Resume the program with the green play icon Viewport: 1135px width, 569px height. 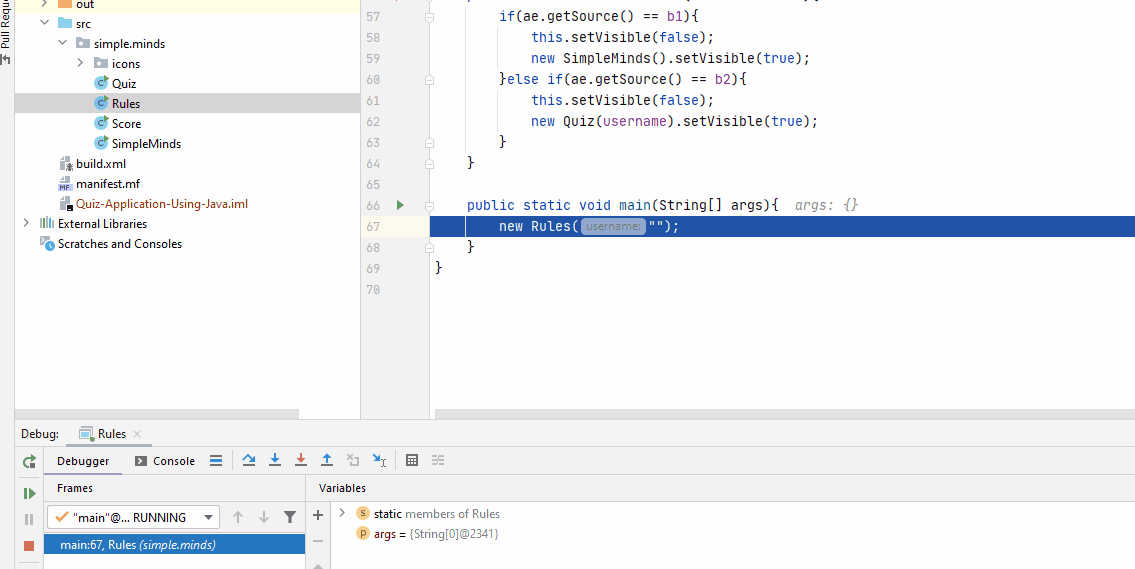(x=29, y=493)
